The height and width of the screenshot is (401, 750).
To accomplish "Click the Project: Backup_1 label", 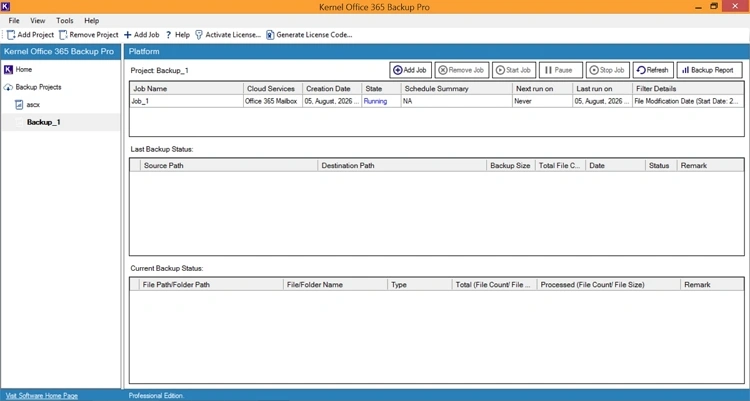I will coord(159,70).
